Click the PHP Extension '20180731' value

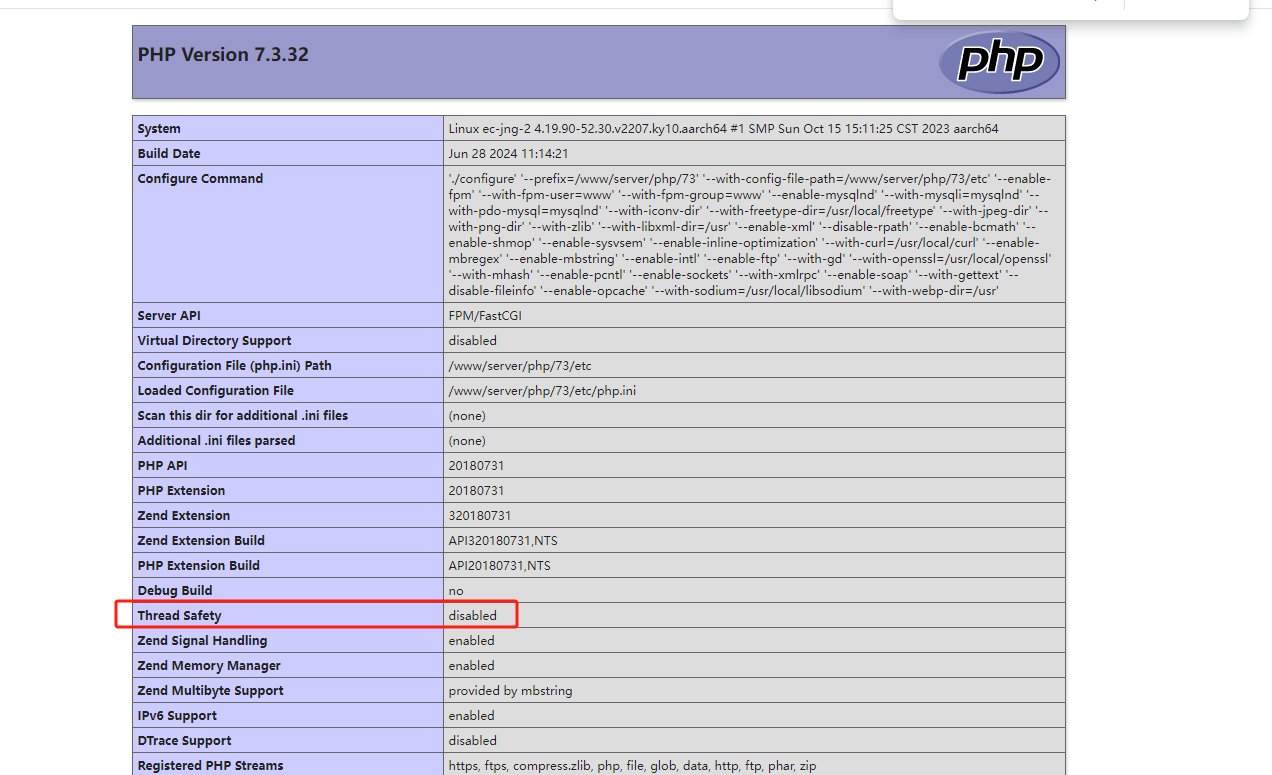476,491
